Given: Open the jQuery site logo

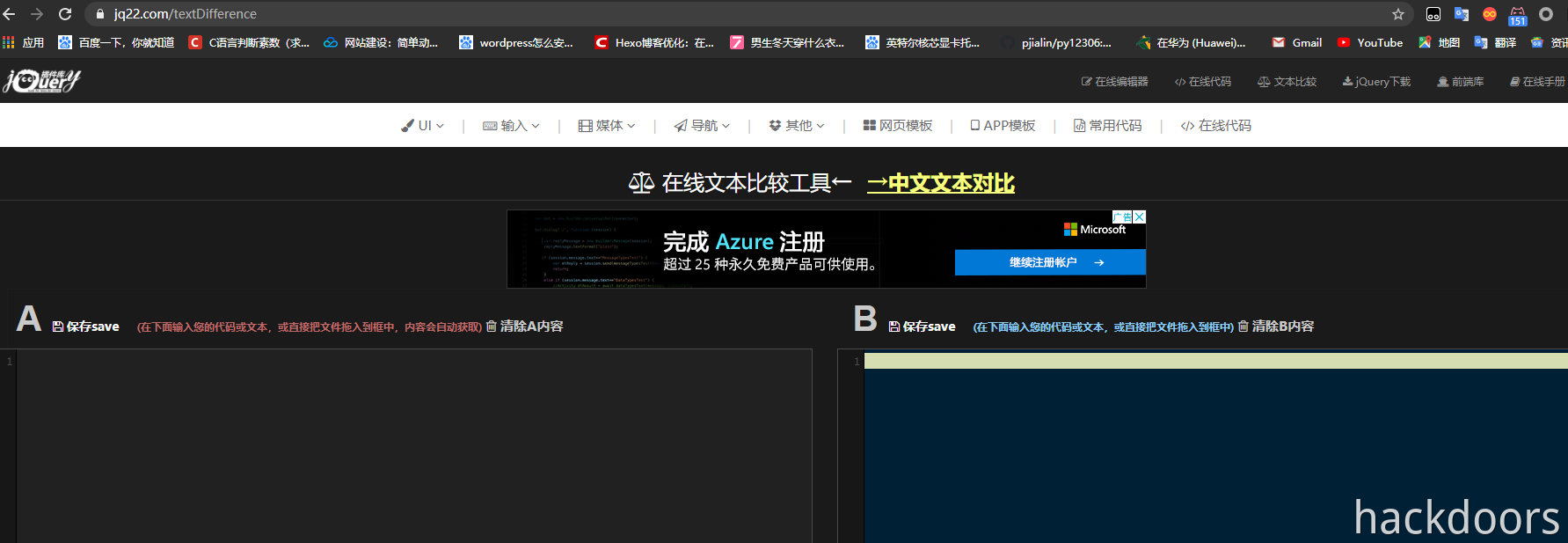Looking at the screenshot, I should 41,81.
